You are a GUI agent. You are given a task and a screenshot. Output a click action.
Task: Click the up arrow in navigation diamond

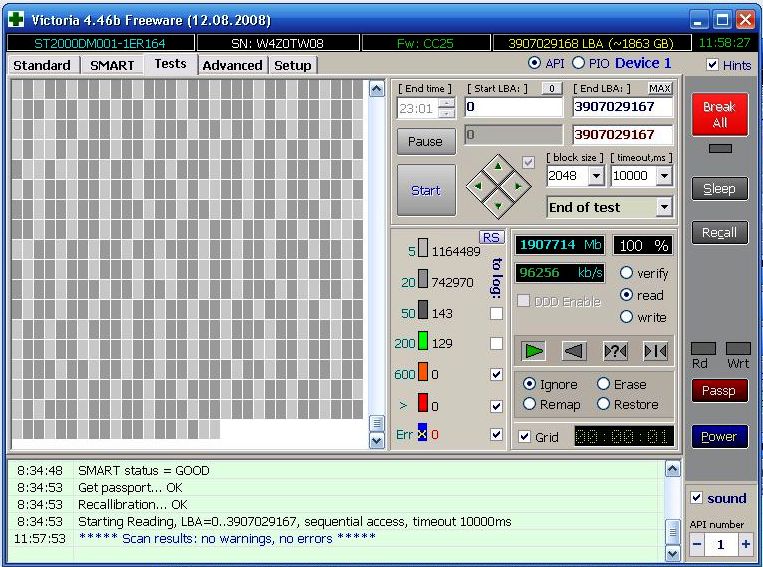pos(498,166)
